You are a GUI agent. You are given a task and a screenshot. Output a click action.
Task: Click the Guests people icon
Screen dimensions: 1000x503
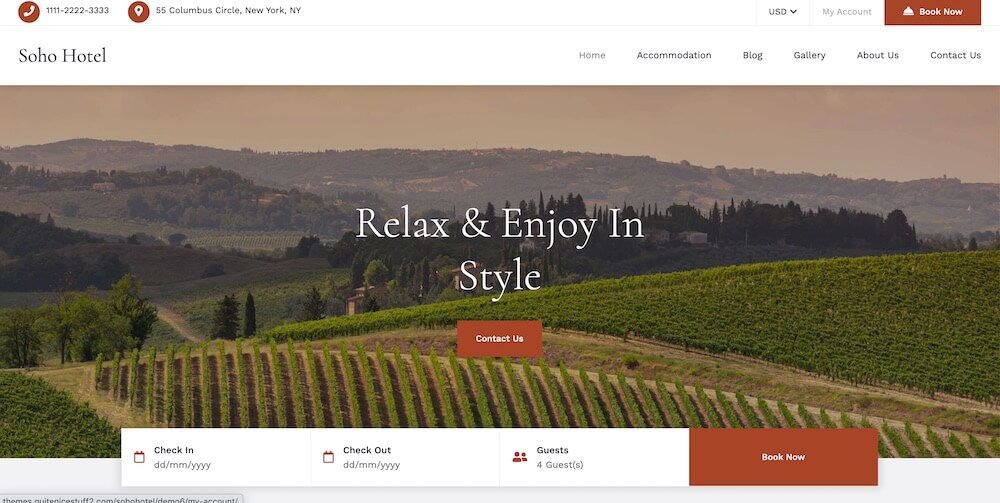[x=520, y=457]
